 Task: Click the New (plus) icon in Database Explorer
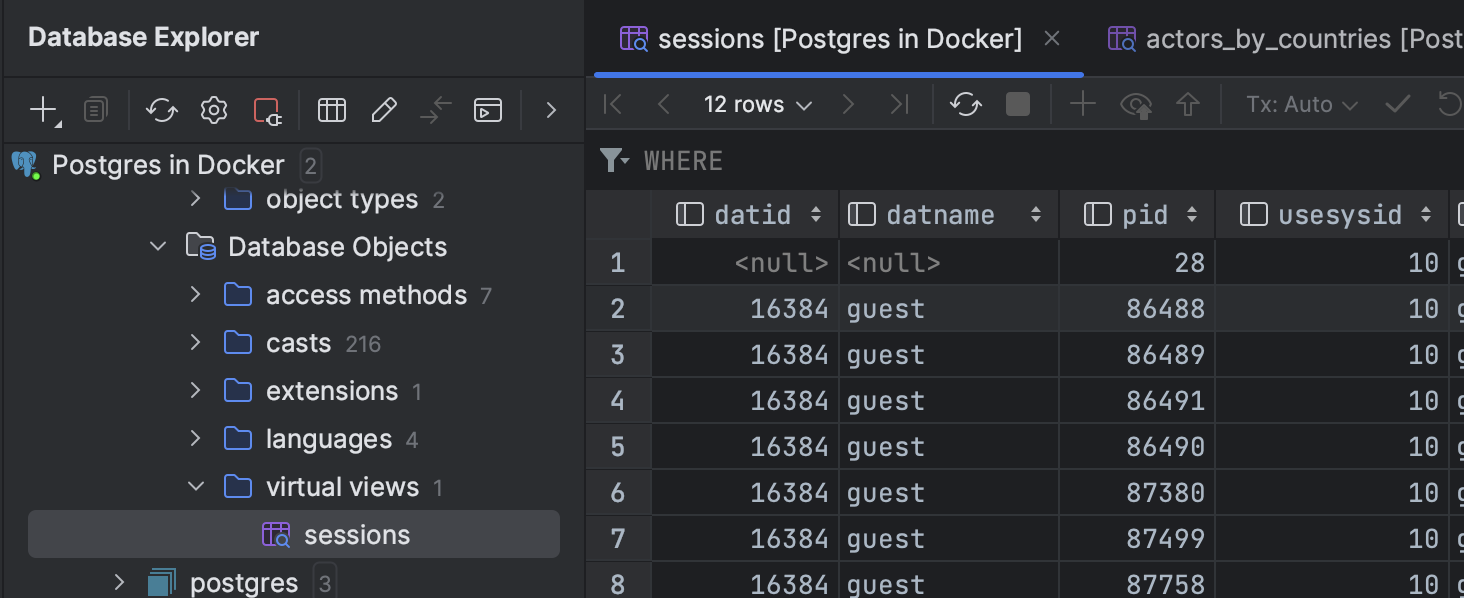[x=43, y=110]
